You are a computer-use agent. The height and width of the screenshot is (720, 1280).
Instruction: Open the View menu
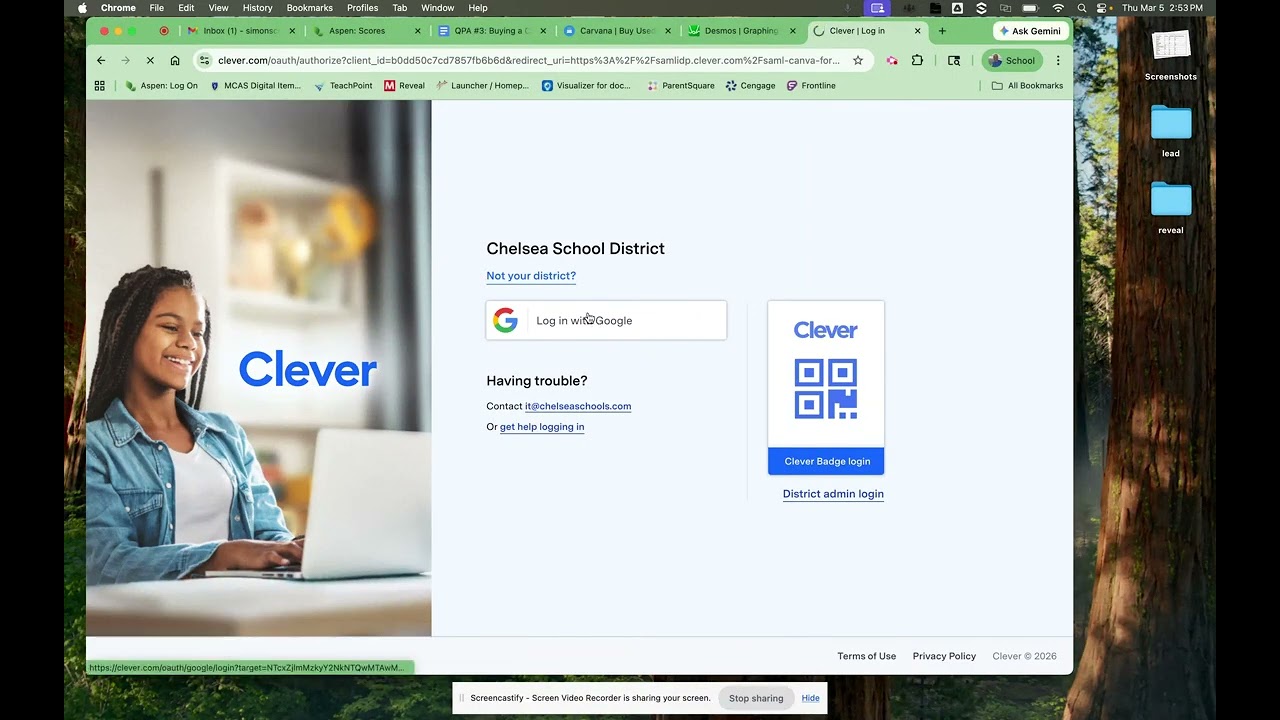pyautogui.click(x=218, y=8)
